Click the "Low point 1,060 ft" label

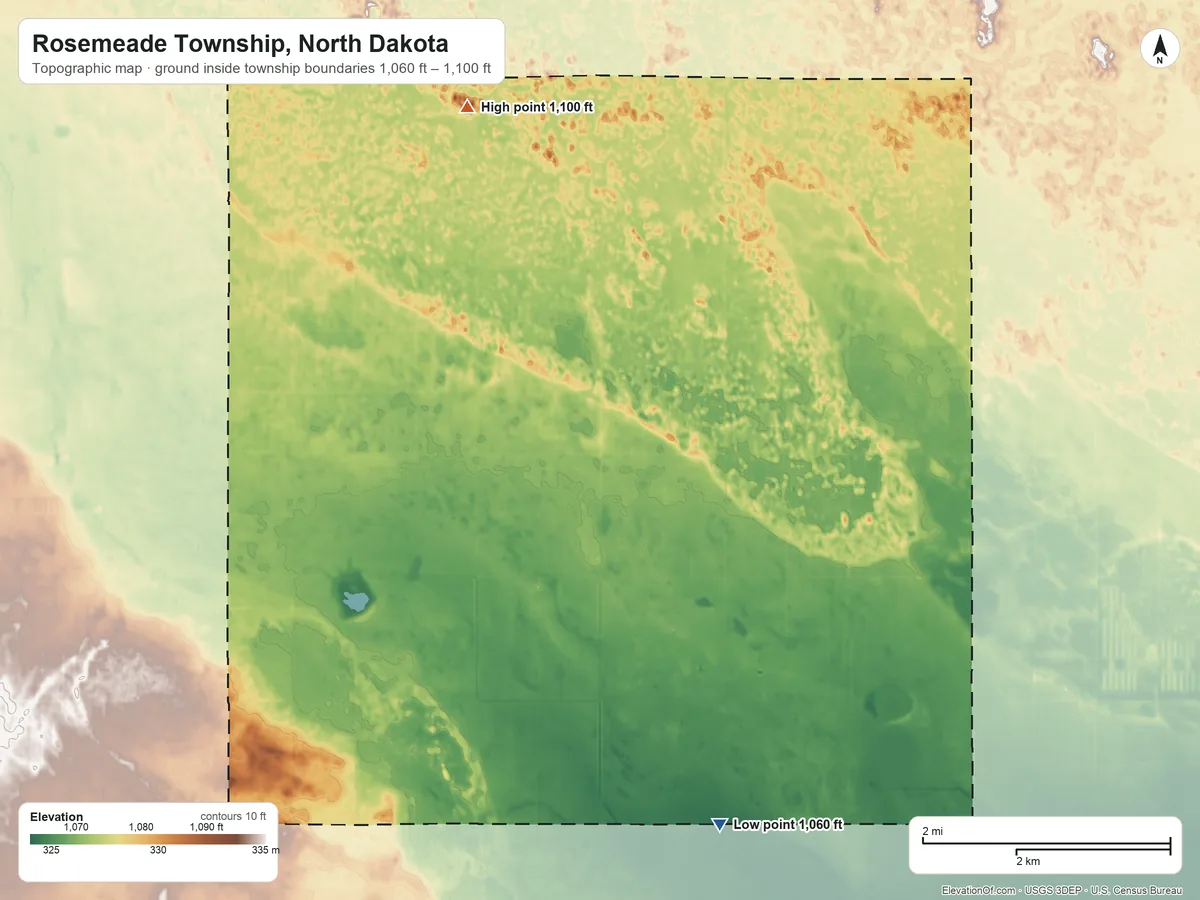pos(788,825)
